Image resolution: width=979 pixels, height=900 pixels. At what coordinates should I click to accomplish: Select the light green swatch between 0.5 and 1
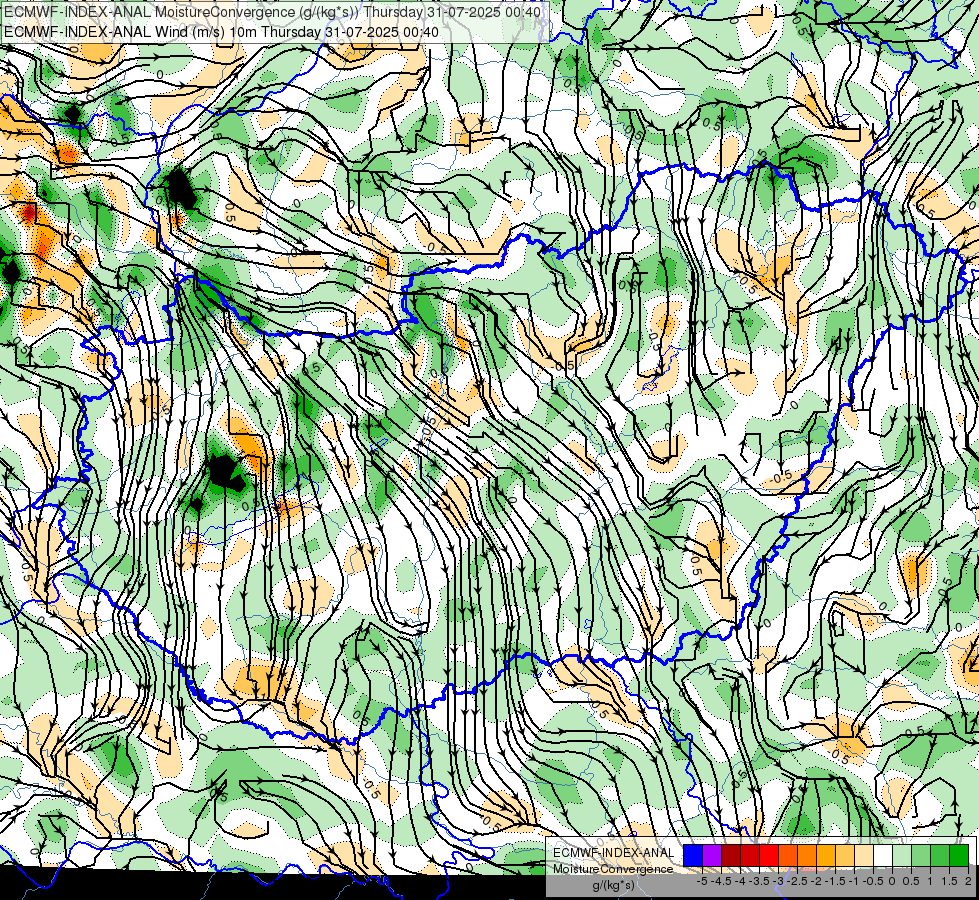click(921, 855)
